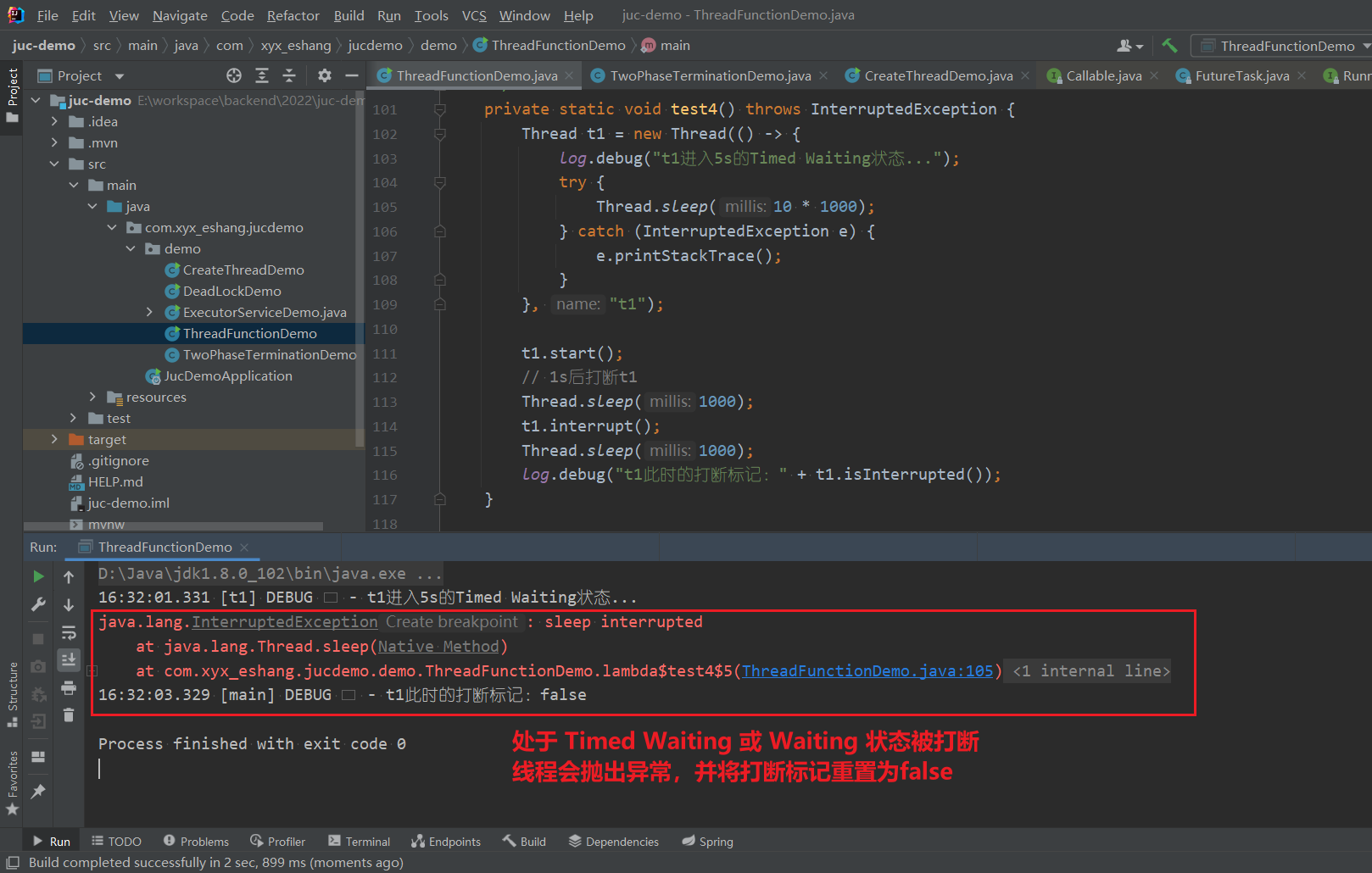The width and height of the screenshot is (1372, 873).
Task: Open the Terminal tool window
Action: tap(359, 841)
